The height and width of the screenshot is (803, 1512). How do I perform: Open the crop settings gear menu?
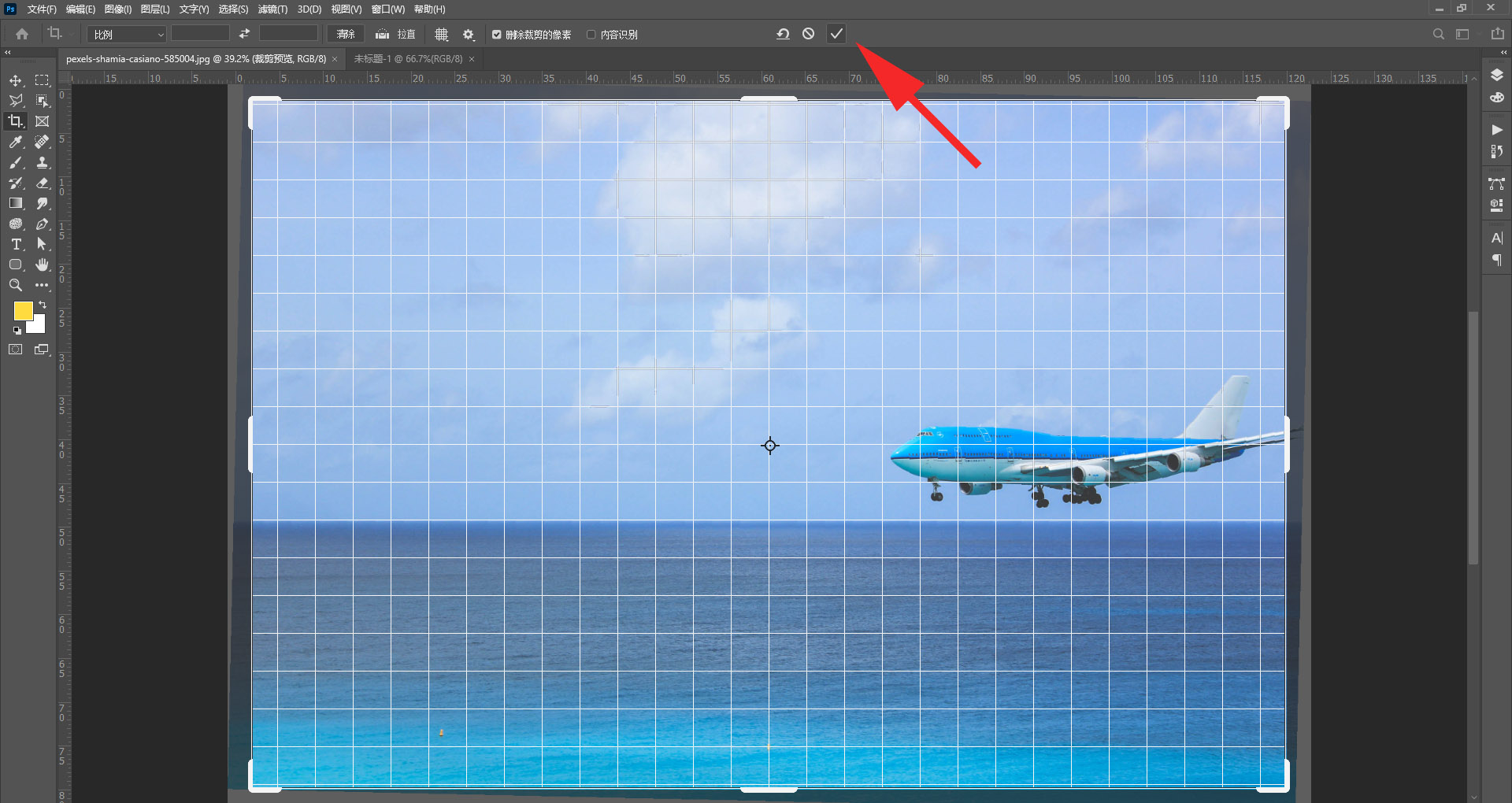(469, 35)
